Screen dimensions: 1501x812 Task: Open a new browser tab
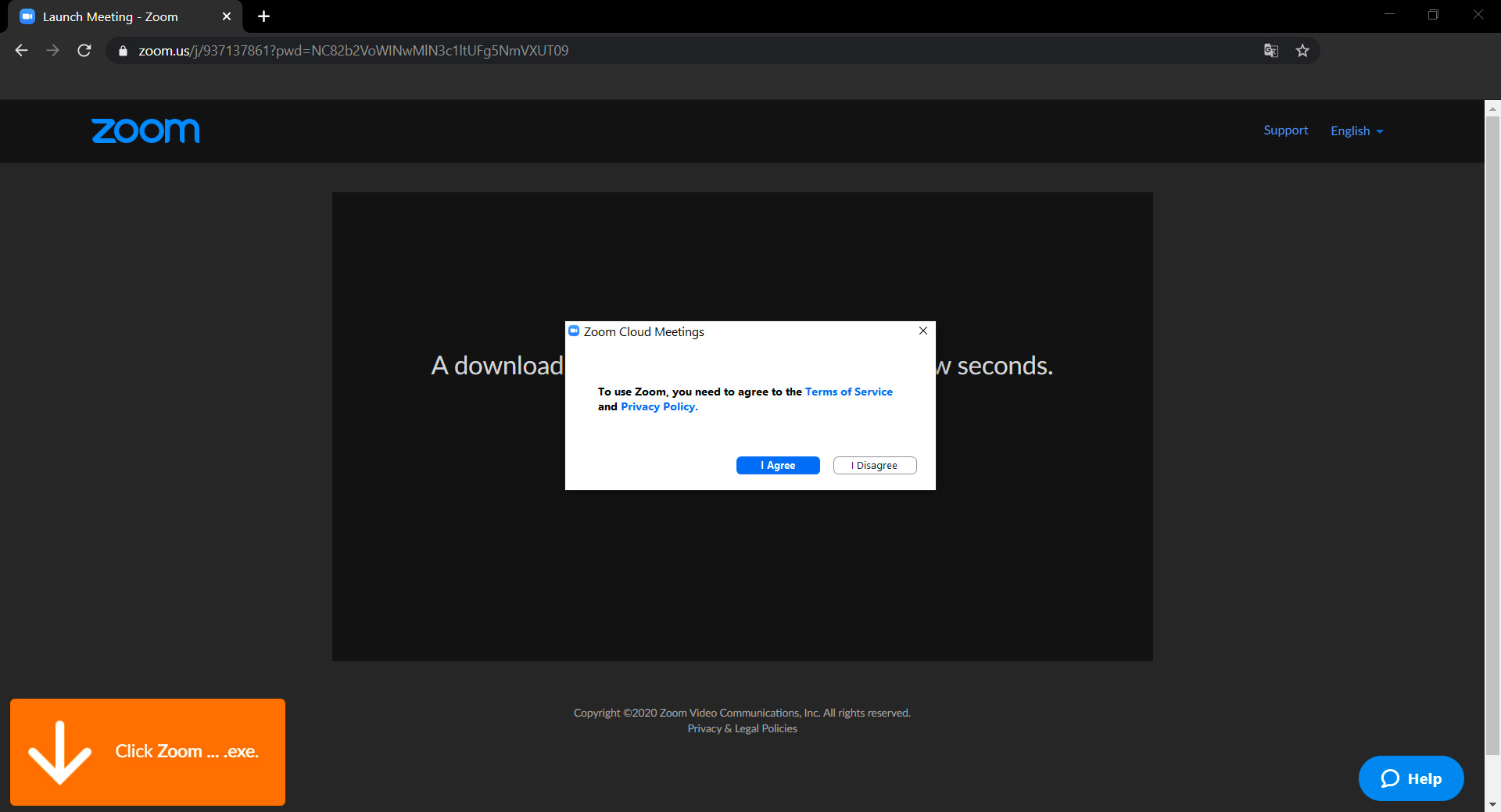pyautogui.click(x=263, y=16)
